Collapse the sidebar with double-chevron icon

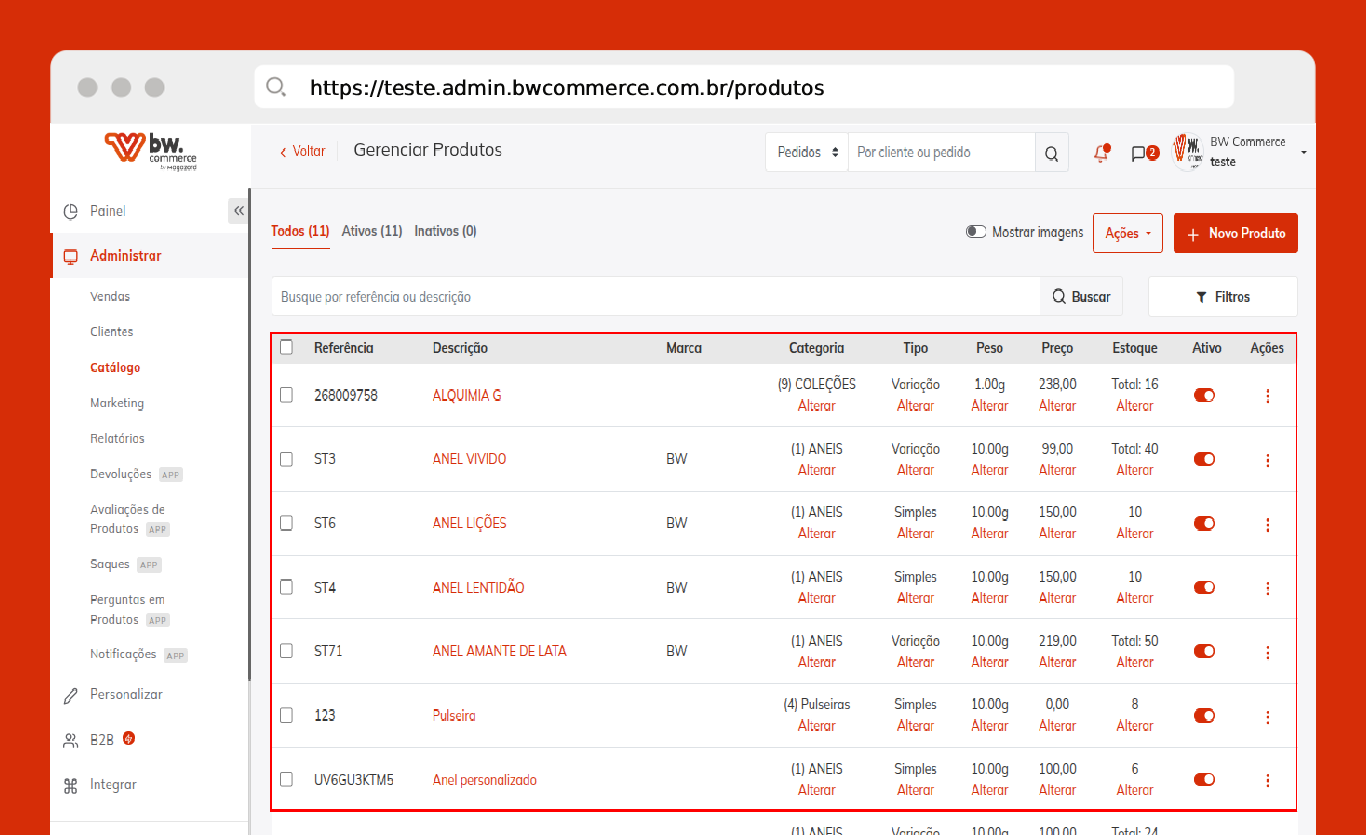click(x=238, y=211)
